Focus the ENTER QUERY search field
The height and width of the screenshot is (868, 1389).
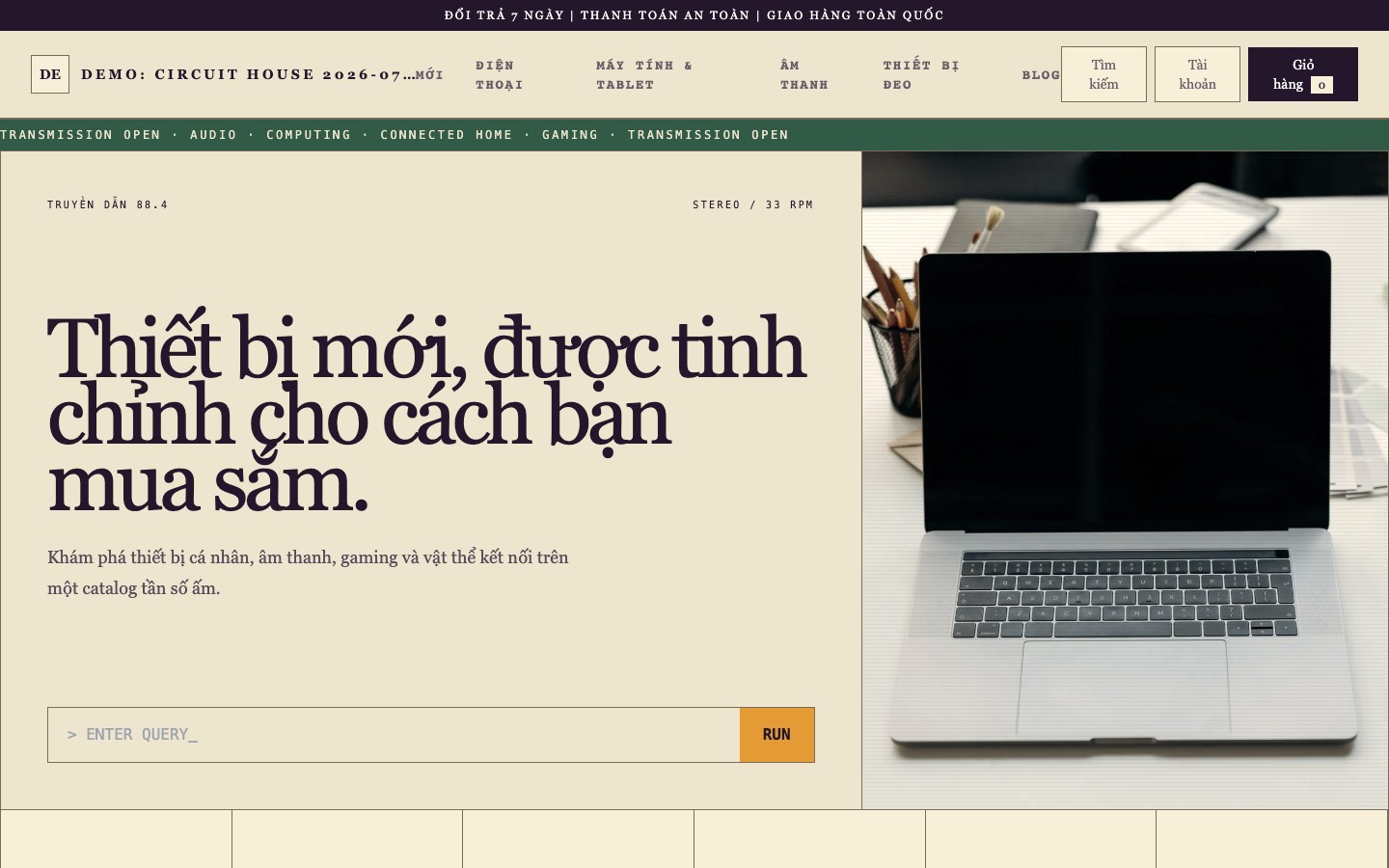[x=394, y=735]
